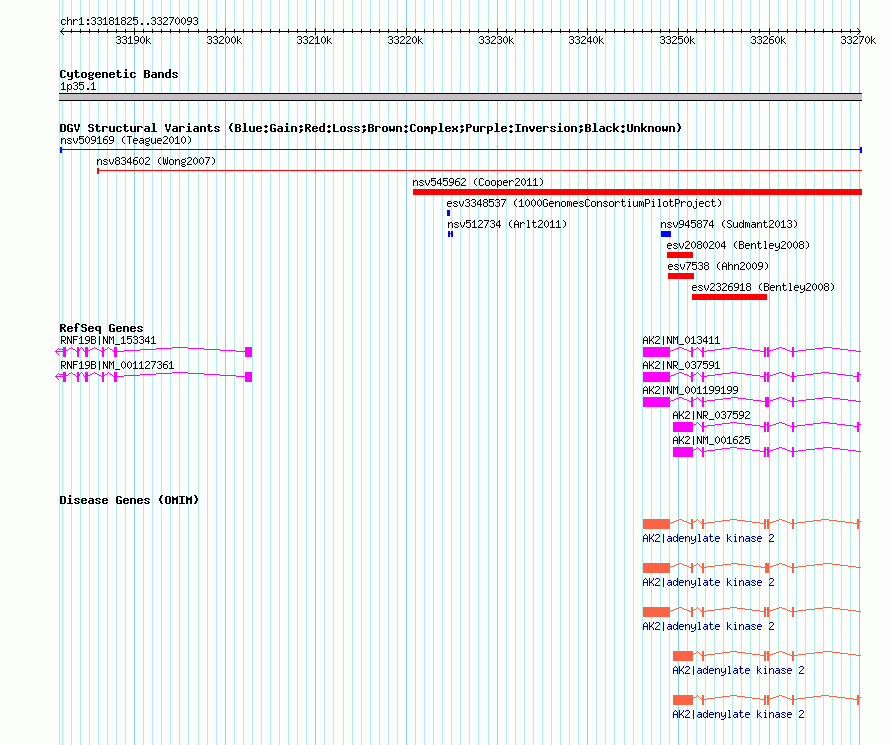Open AK2|NM_013411 transcript label

(681, 340)
